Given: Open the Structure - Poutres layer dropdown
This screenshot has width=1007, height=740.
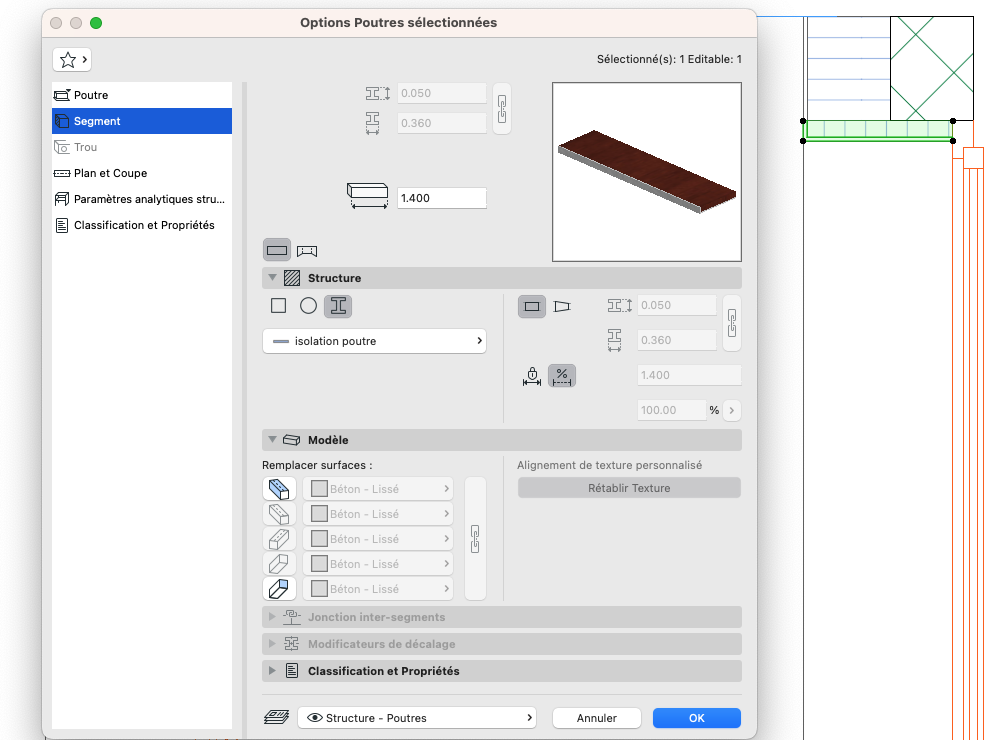Looking at the screenshot, I should tap(417, 718).
